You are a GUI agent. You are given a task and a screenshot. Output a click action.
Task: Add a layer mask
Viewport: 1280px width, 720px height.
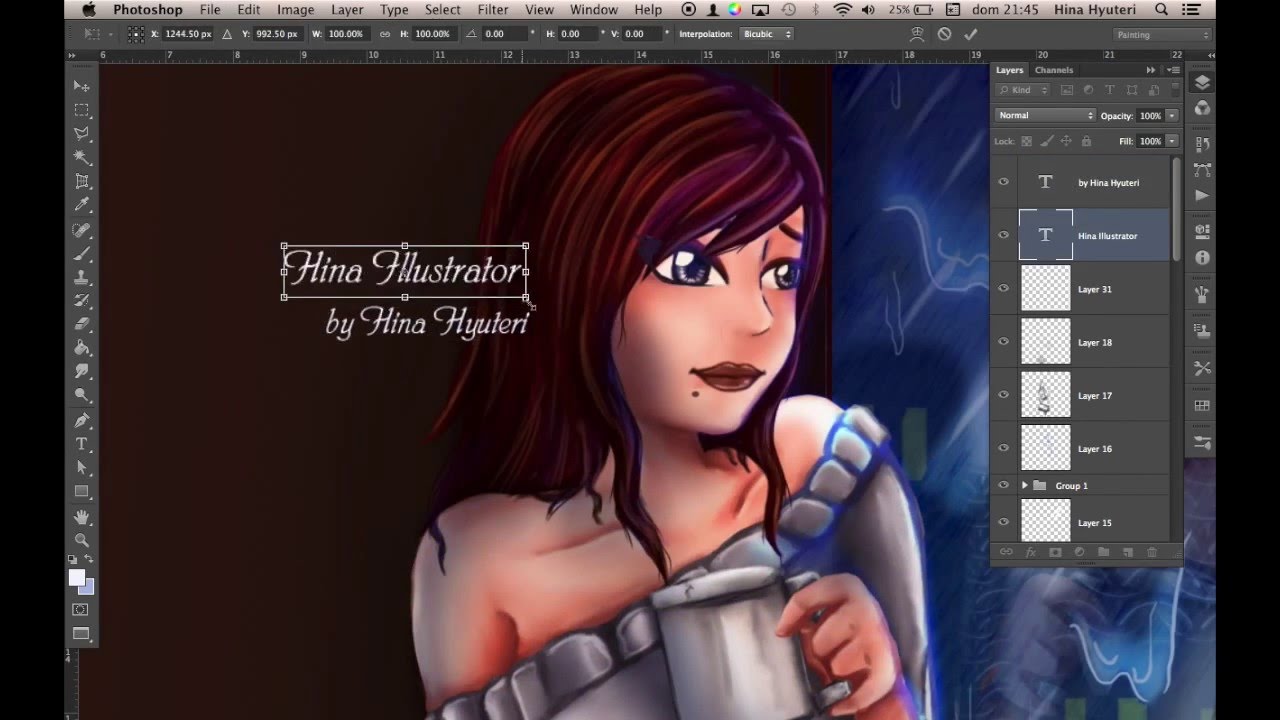(1054, 552)
